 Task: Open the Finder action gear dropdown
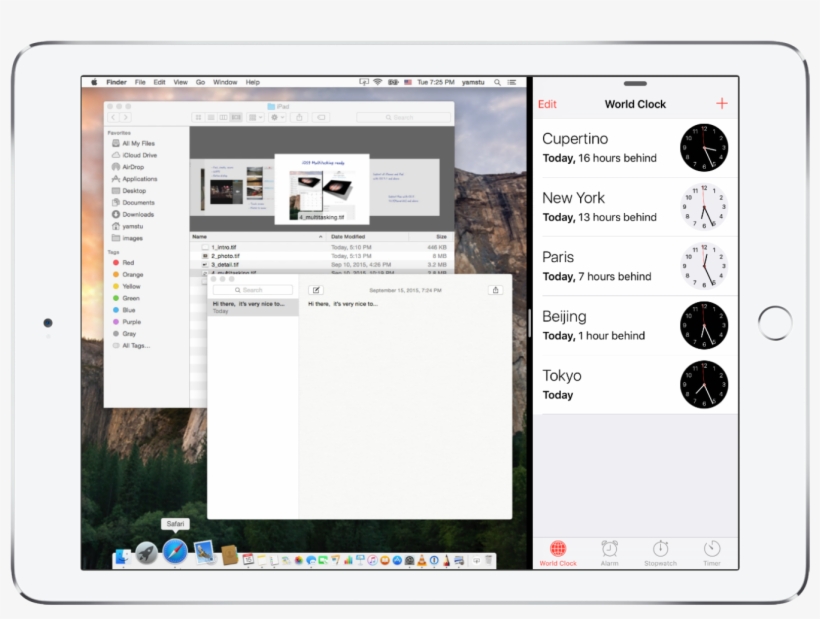(x=277, y=117)
